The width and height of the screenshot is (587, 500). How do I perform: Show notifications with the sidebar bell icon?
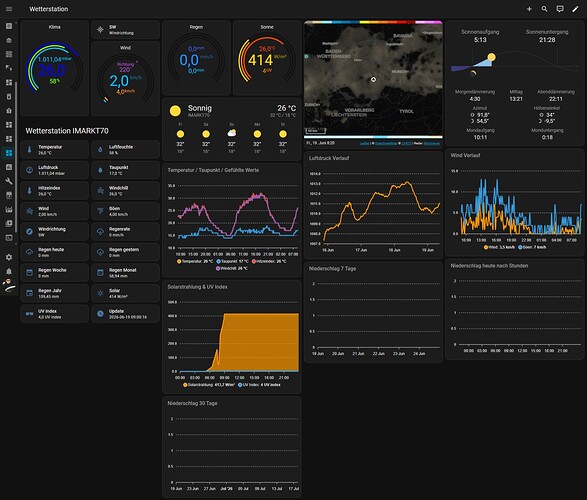[9, 271]
